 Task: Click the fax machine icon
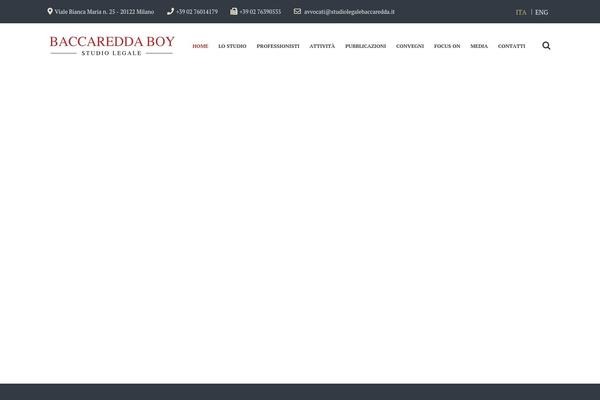[x=233, y=11]
